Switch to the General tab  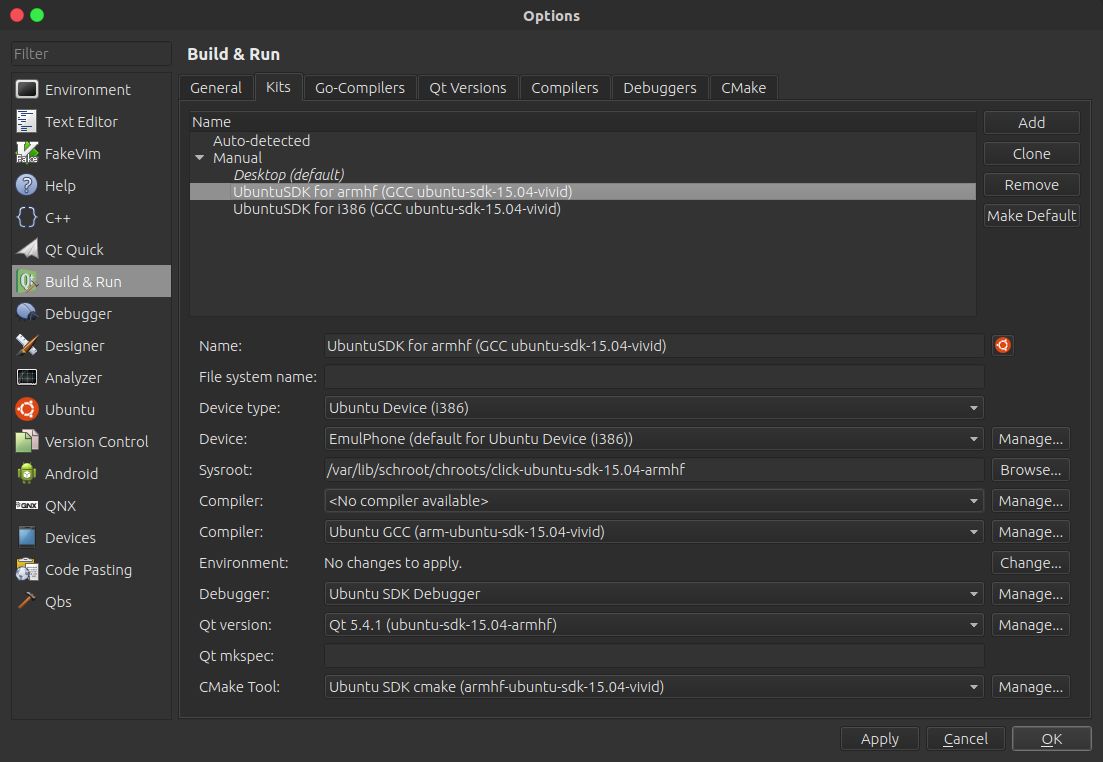215,88
